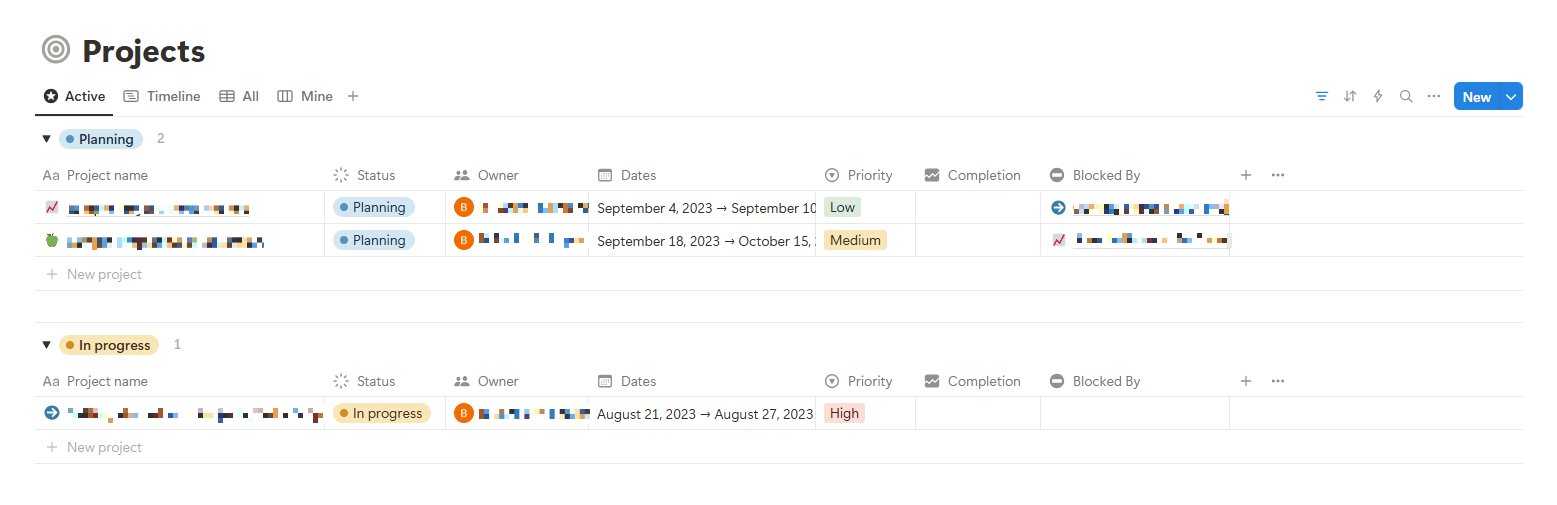The width and height of the screenshot is (1557, 505).
Task: Select the High priority tag
Action: pos(844,413)
